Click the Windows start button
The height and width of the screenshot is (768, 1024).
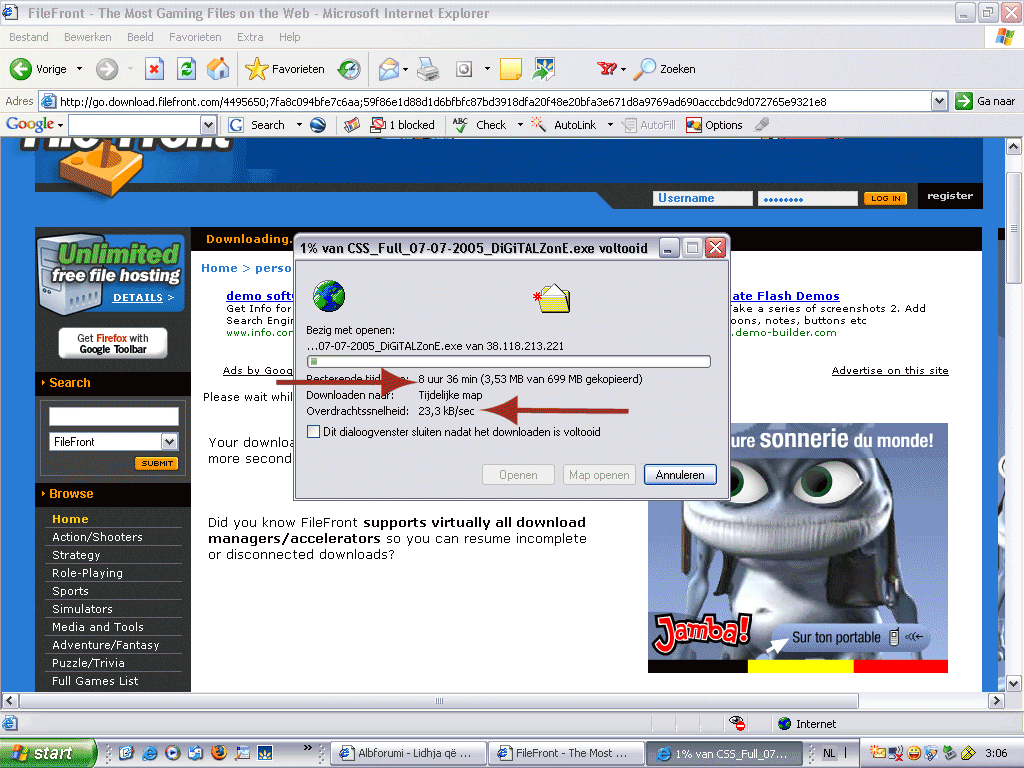48,753
